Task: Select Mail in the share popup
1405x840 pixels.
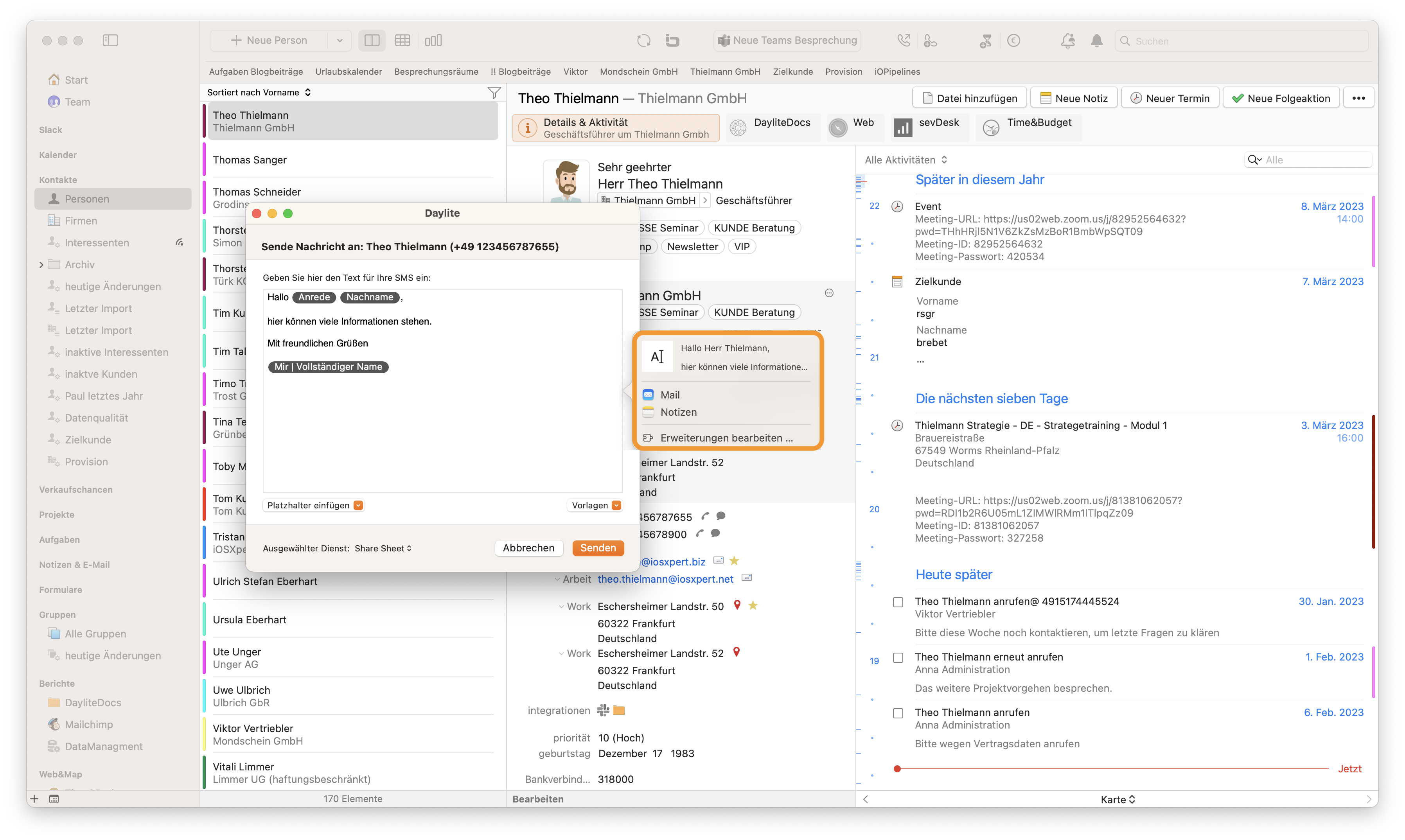Action: pyautogui.click(x=670, y=395)
